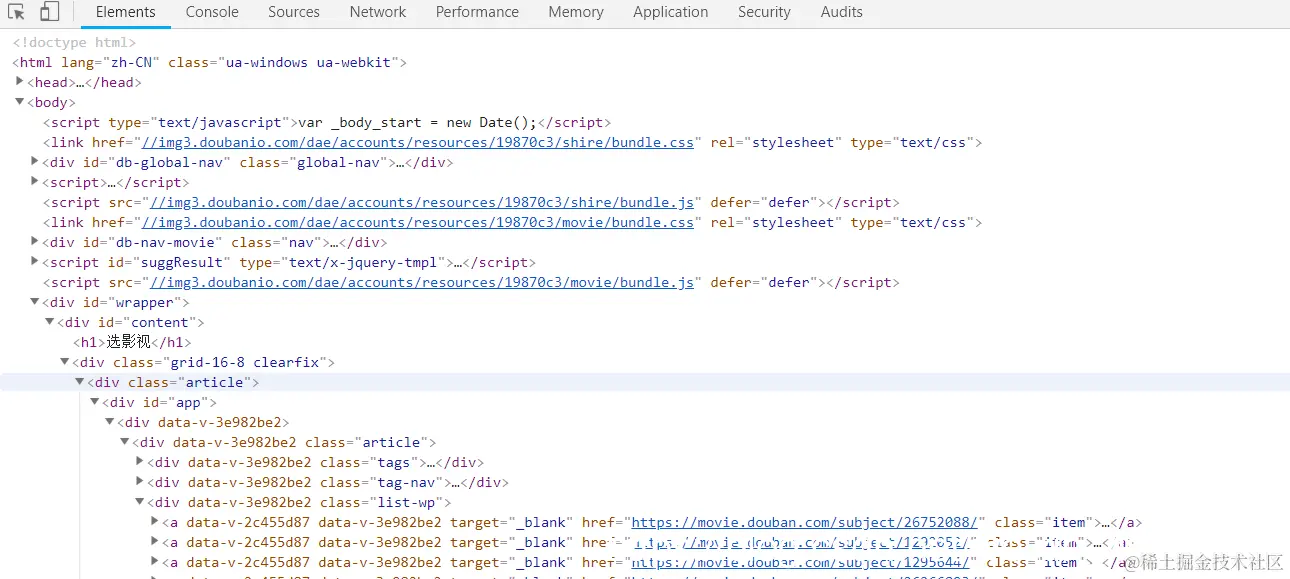This screenshot has height=579, width=1290.
Task: Open the shire/bundle.css link href
Action: click(x=418, y=142)
